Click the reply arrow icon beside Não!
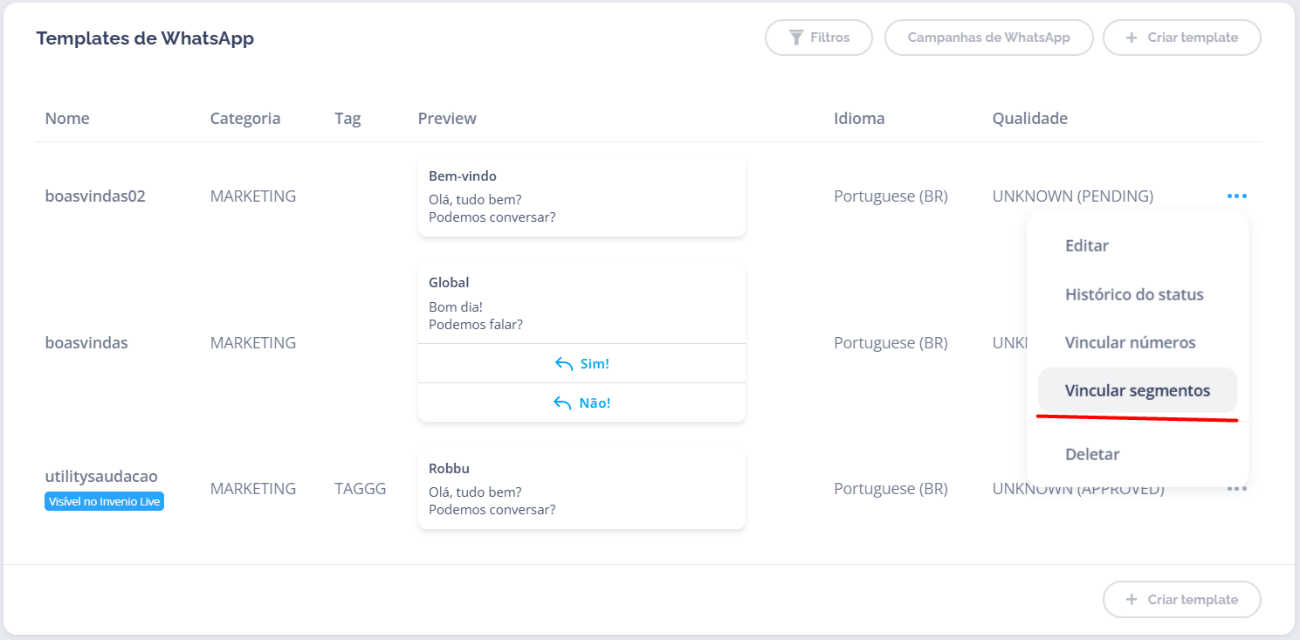 [563, 403]
